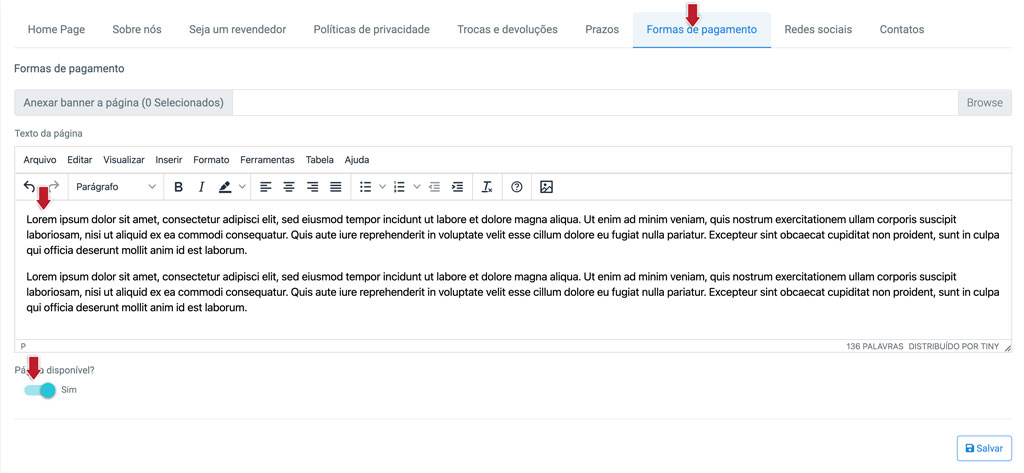Expand numbered list style dropdown arrow
Viewport: 1024px width, 473px height.
click(x=417, y=187)
